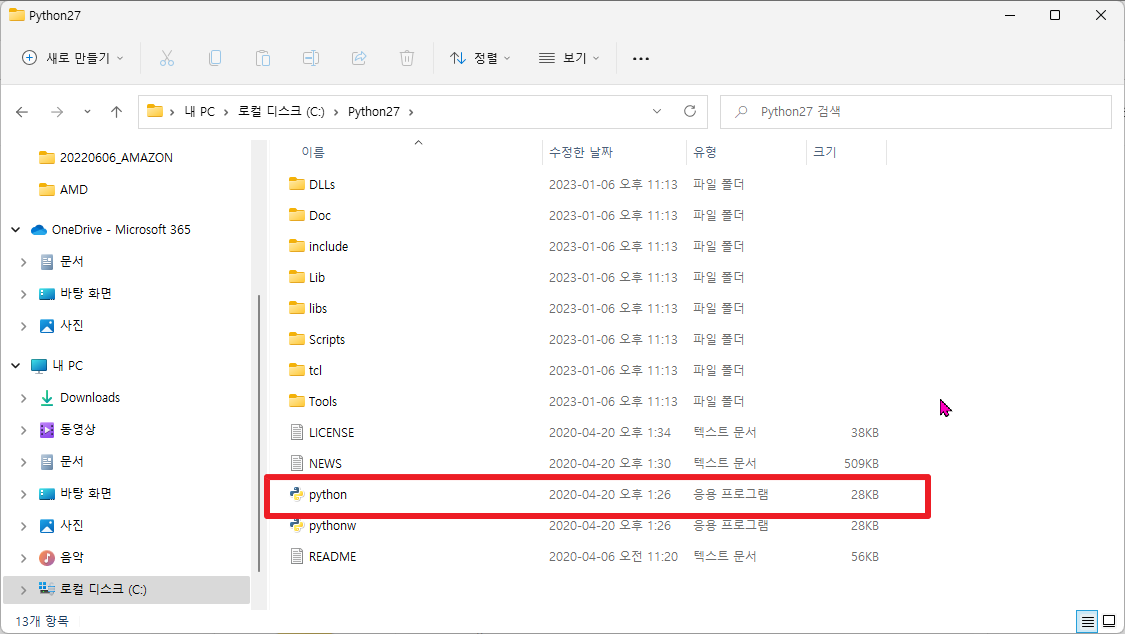This screenshot has height=634, width=1125.
Task: Select the LICENSE text document icon
Action: [296, 432]
